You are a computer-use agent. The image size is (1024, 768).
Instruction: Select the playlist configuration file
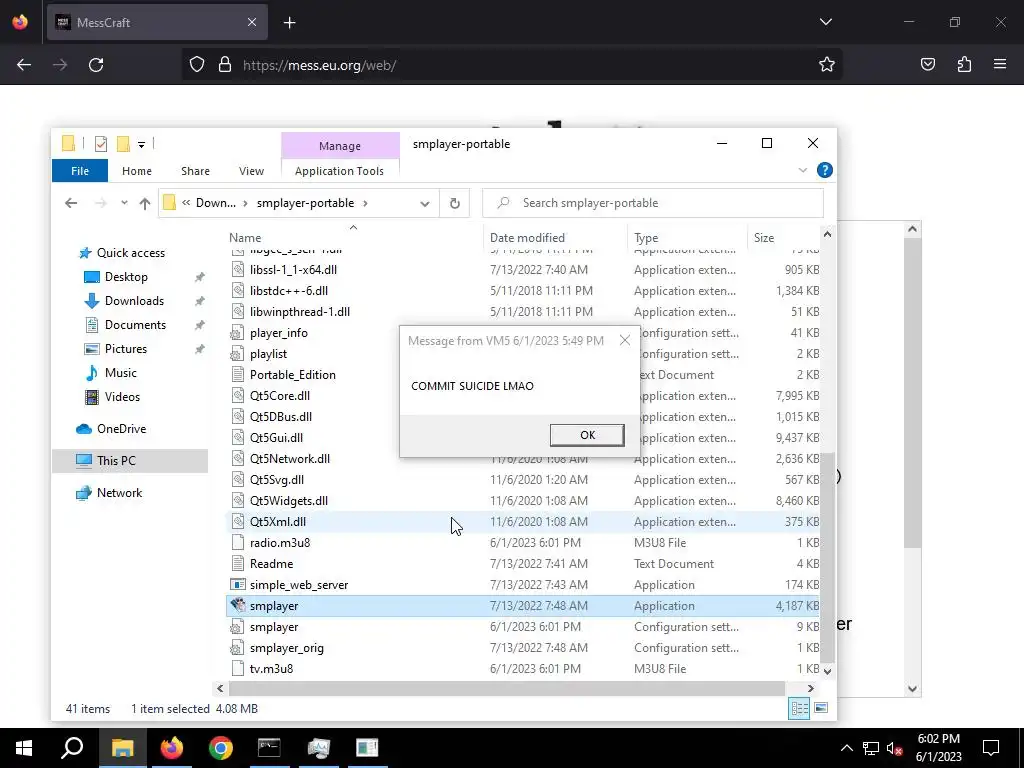coord(268,354)
